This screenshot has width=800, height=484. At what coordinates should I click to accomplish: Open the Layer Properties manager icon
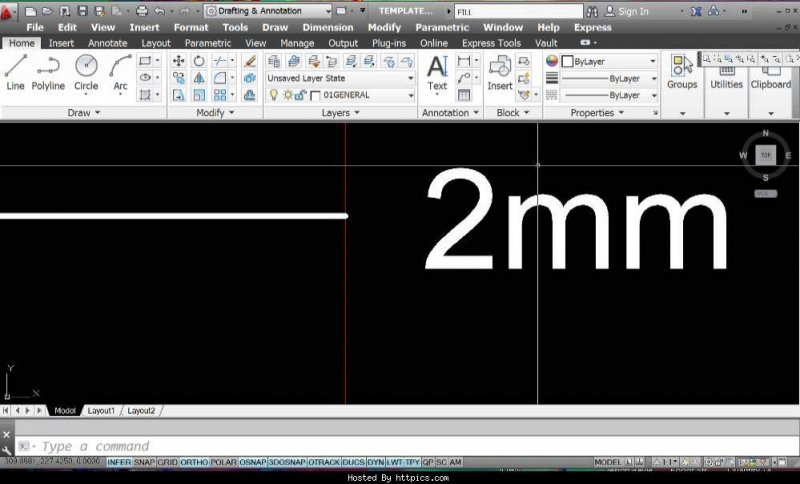pyautogui.click(x=274, y=61)
